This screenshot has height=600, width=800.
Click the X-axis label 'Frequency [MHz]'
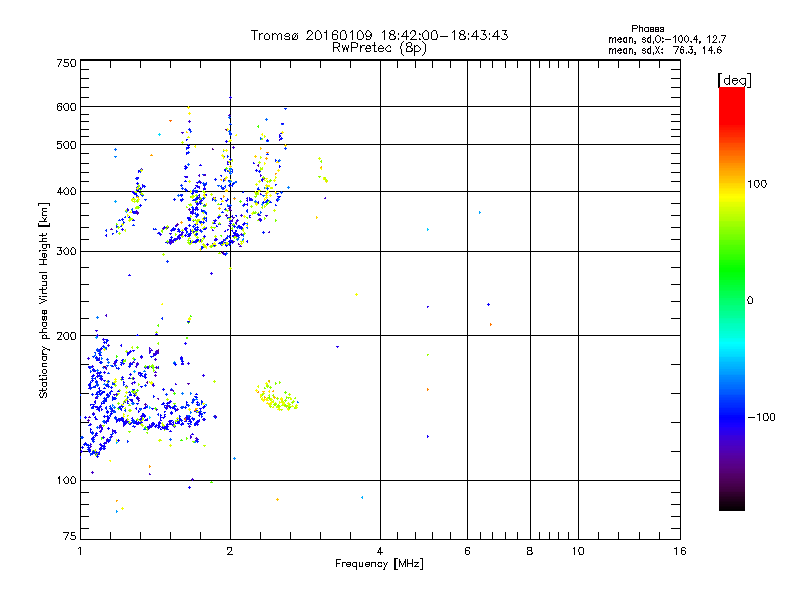[x=379, y=564]
